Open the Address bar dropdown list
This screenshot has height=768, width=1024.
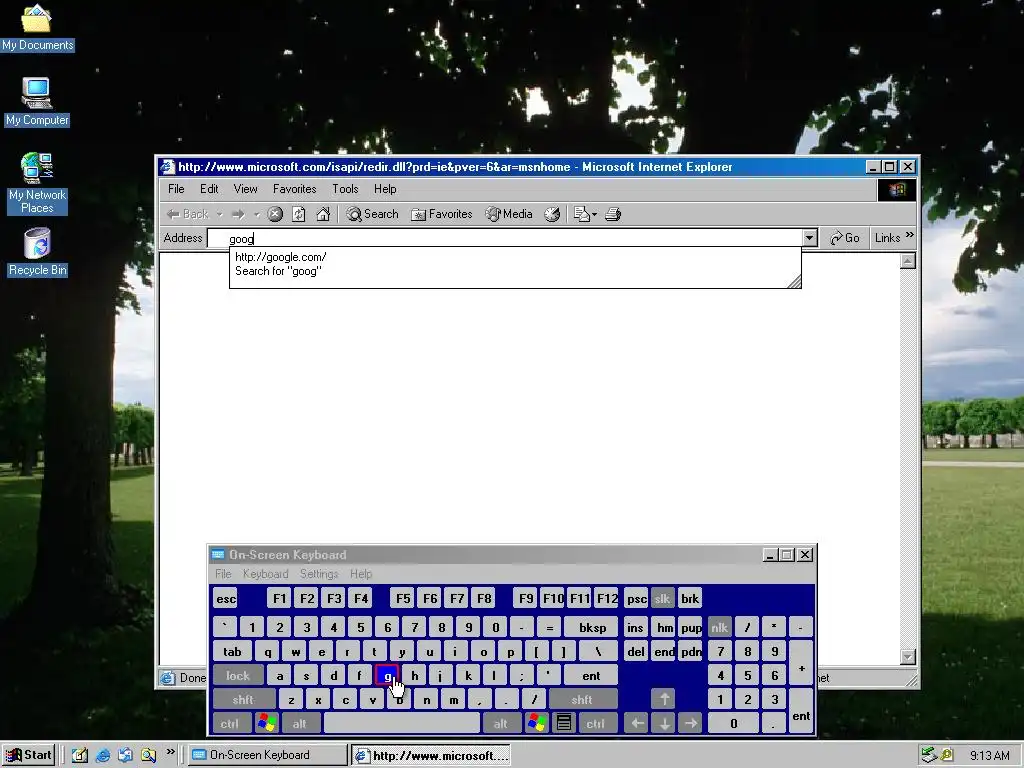pos(810,238)
